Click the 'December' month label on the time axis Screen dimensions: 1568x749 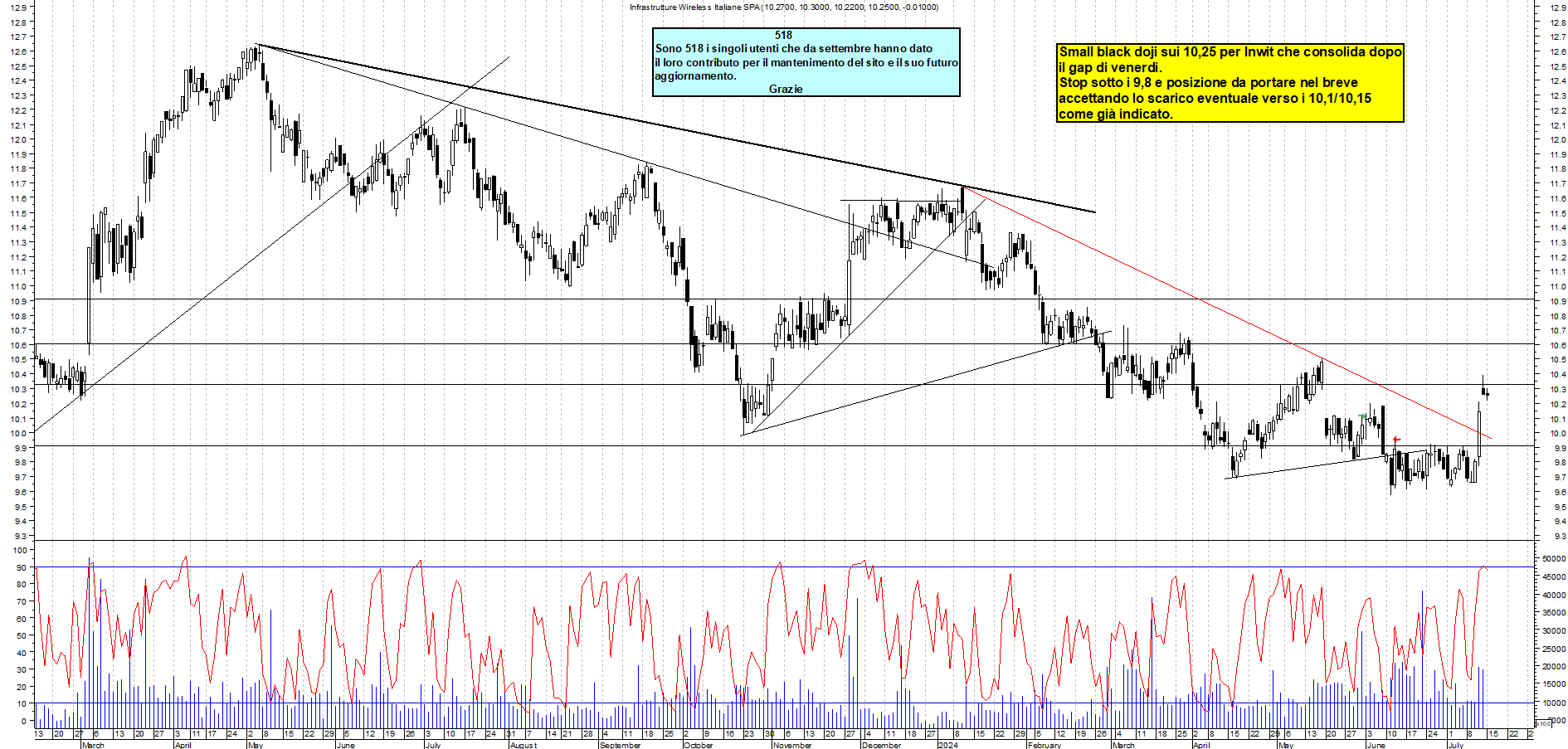[x=881, y=745]
